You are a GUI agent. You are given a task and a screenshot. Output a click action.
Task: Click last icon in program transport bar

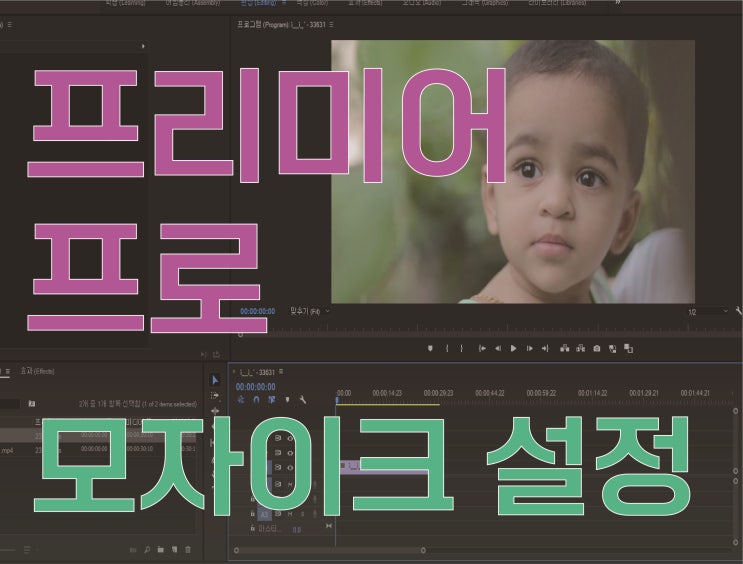tap(628, 348)
